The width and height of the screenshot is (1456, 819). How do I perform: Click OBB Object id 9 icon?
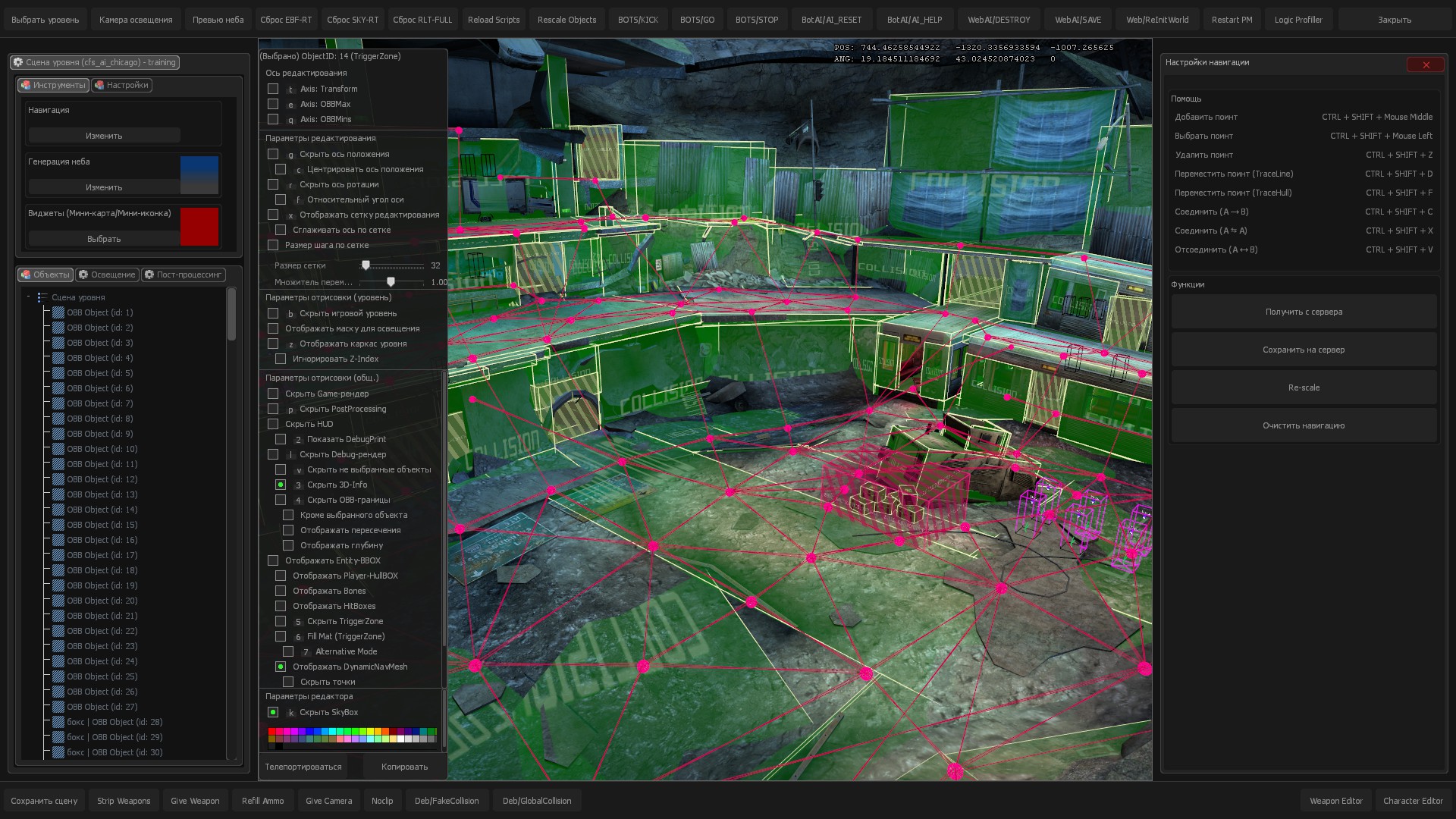pos(58,434)
